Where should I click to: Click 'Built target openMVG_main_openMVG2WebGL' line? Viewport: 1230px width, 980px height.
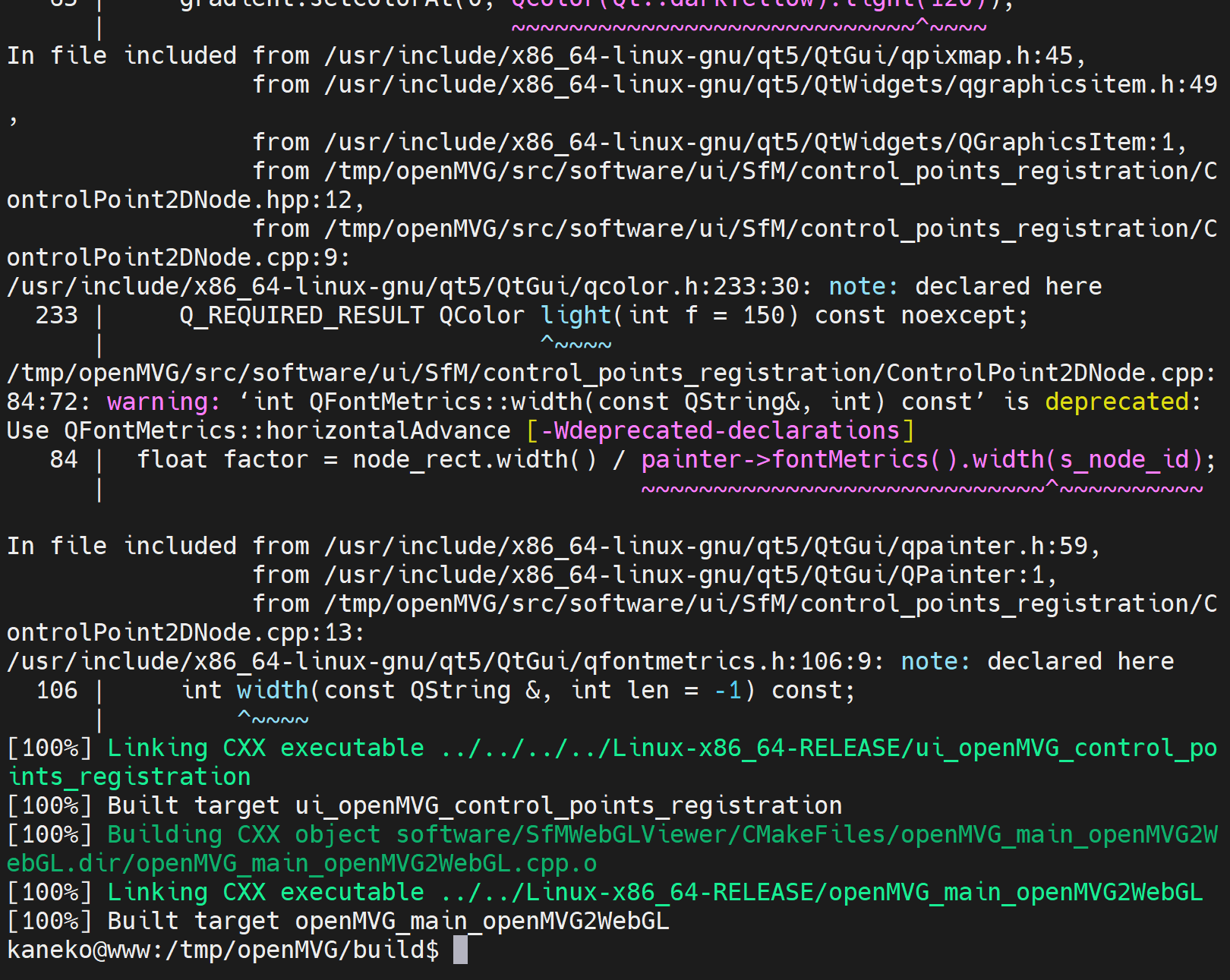[x=338, y=921]
